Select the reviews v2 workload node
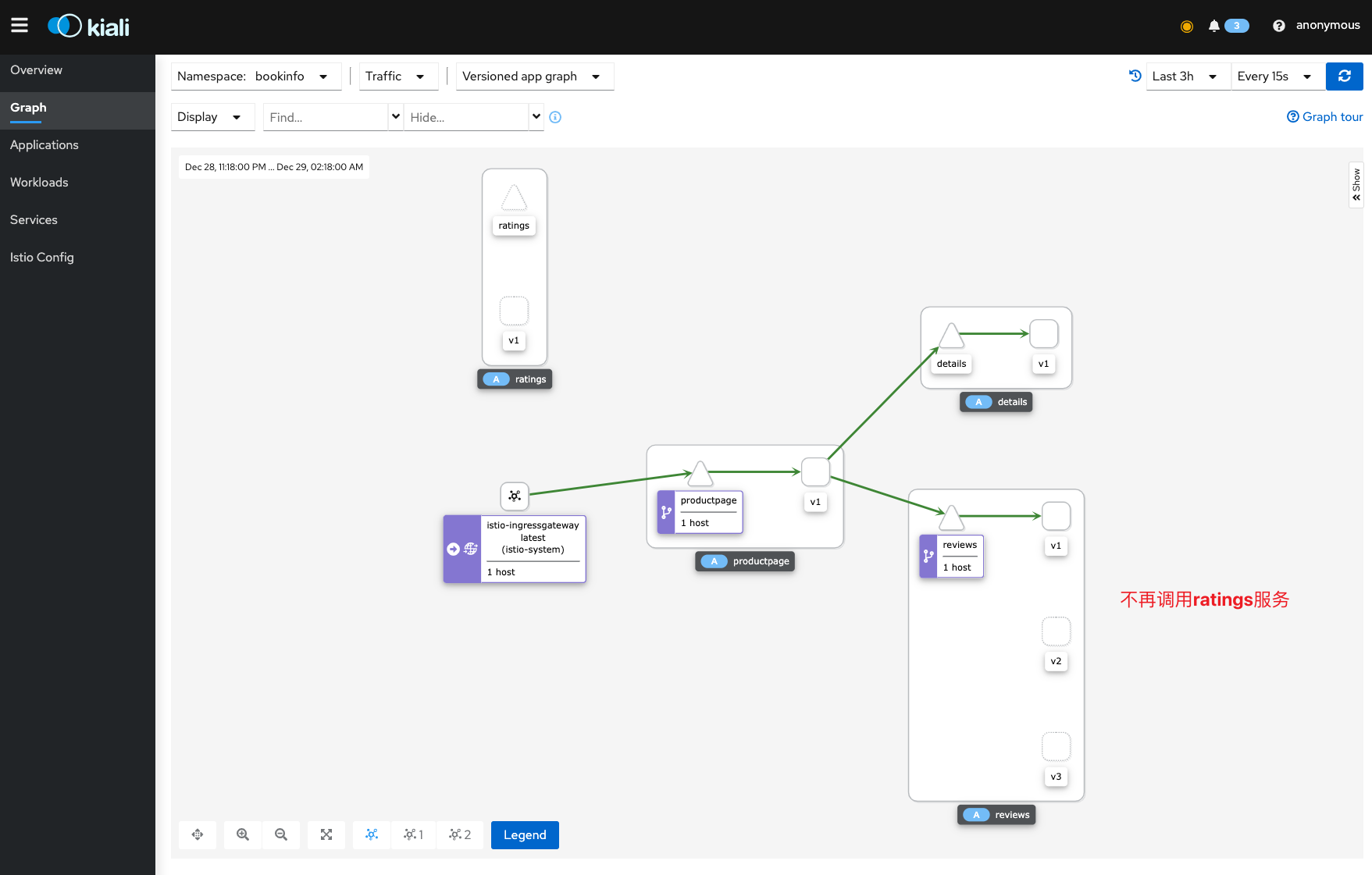 coord(1056,631)
